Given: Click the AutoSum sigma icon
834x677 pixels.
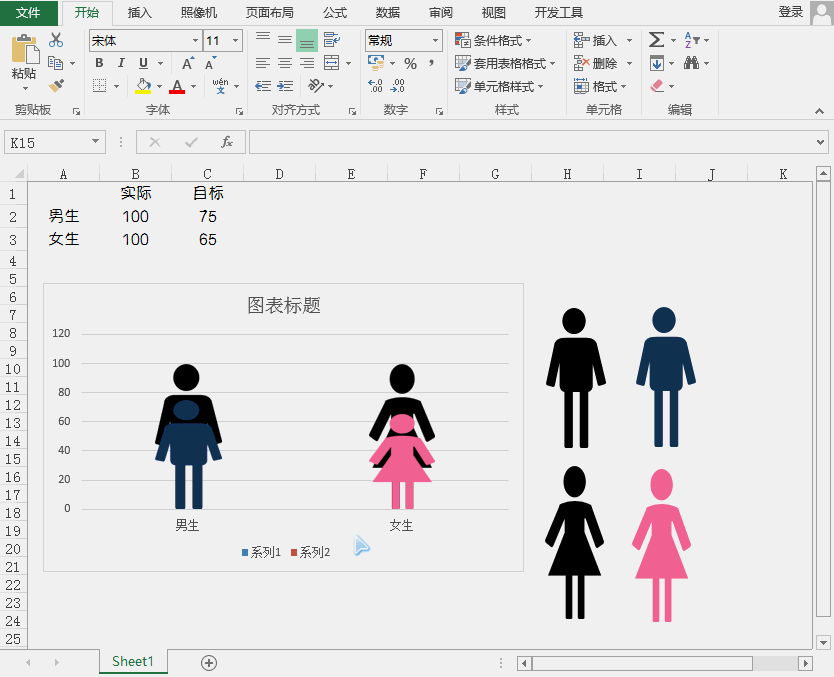Looking at the screenshot, I should click(x=656, y=40).
